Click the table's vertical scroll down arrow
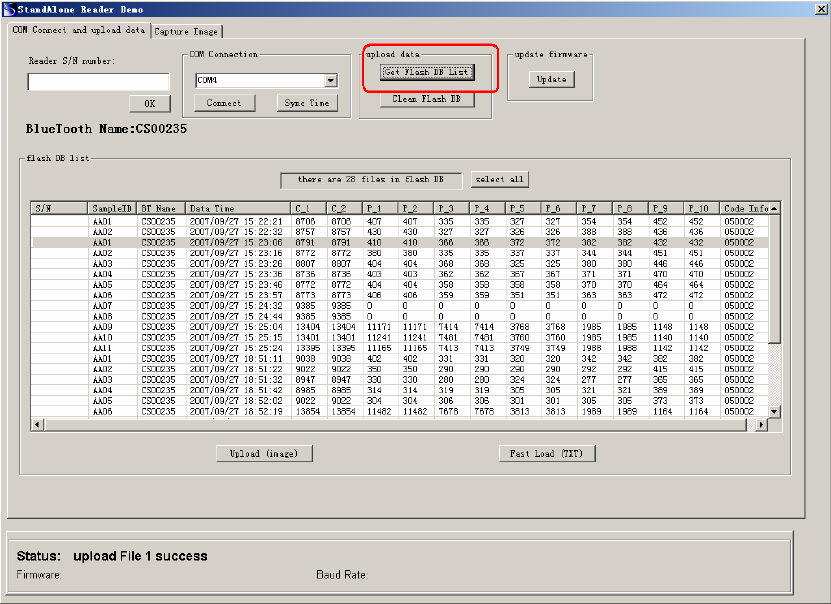Screen dimensions: 831x604 pyautogui.click(x=774, y=412)
